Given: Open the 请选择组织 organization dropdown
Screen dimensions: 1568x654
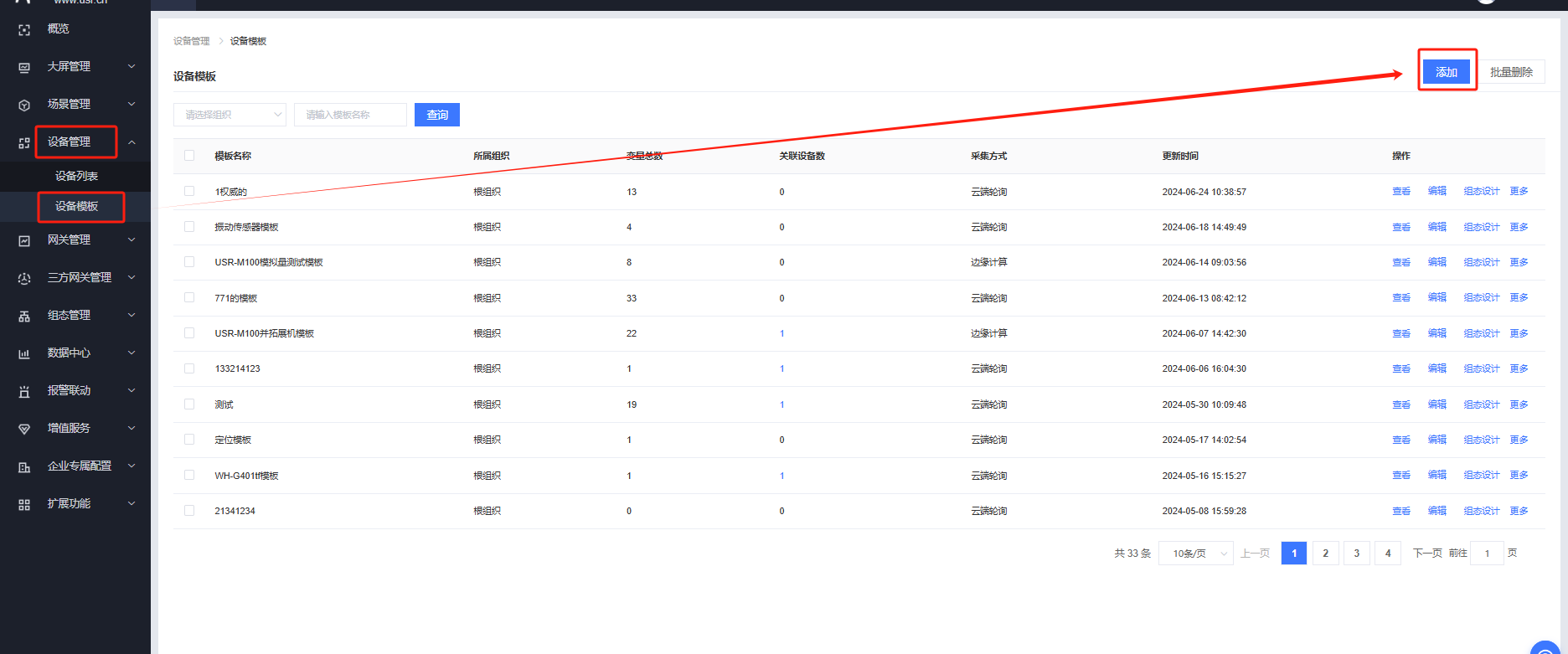Looking at the screenshot, I should coord(230,115).
